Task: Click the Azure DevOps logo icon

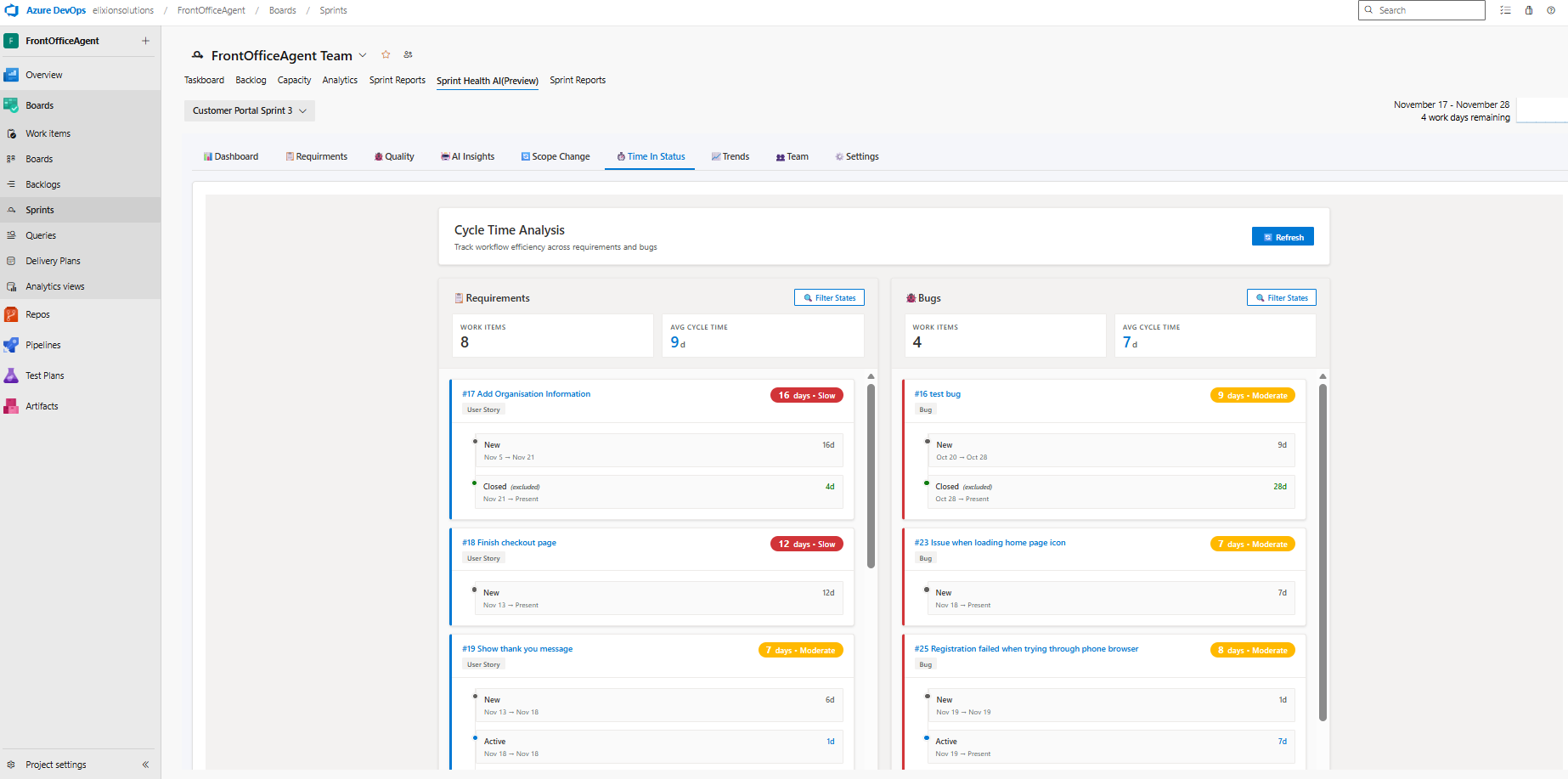Action: 12,10
